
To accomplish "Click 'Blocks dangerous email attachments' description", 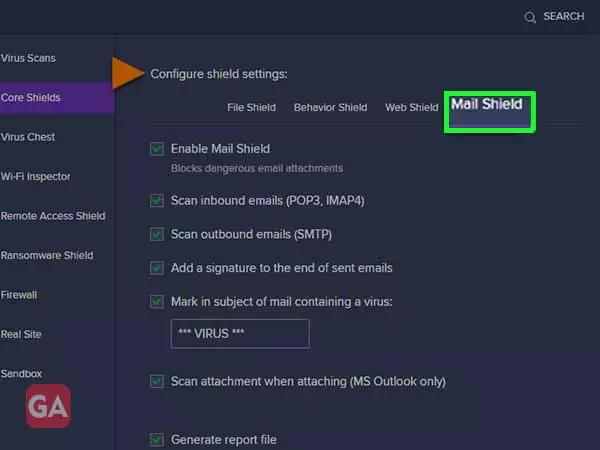I will click(257, 168).
